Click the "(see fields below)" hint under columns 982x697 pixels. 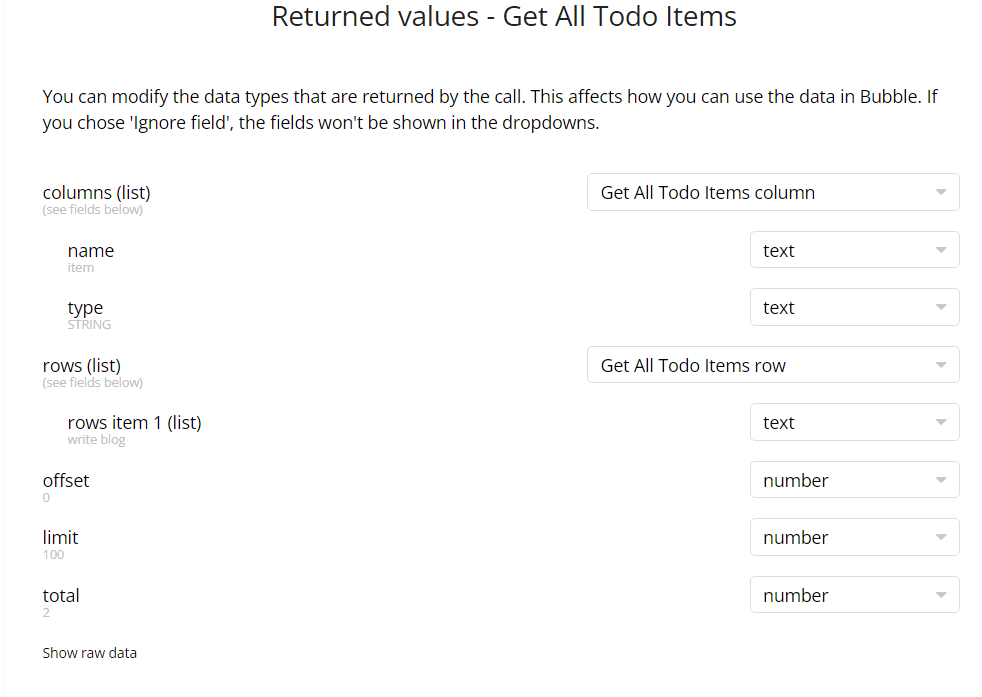(x=92, y=210)
